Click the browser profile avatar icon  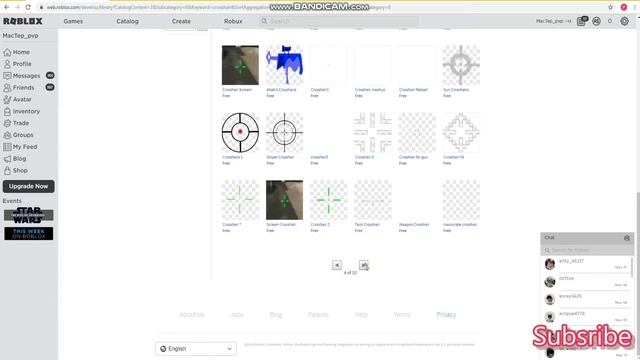pyautogui.click(x=624, y=7)
